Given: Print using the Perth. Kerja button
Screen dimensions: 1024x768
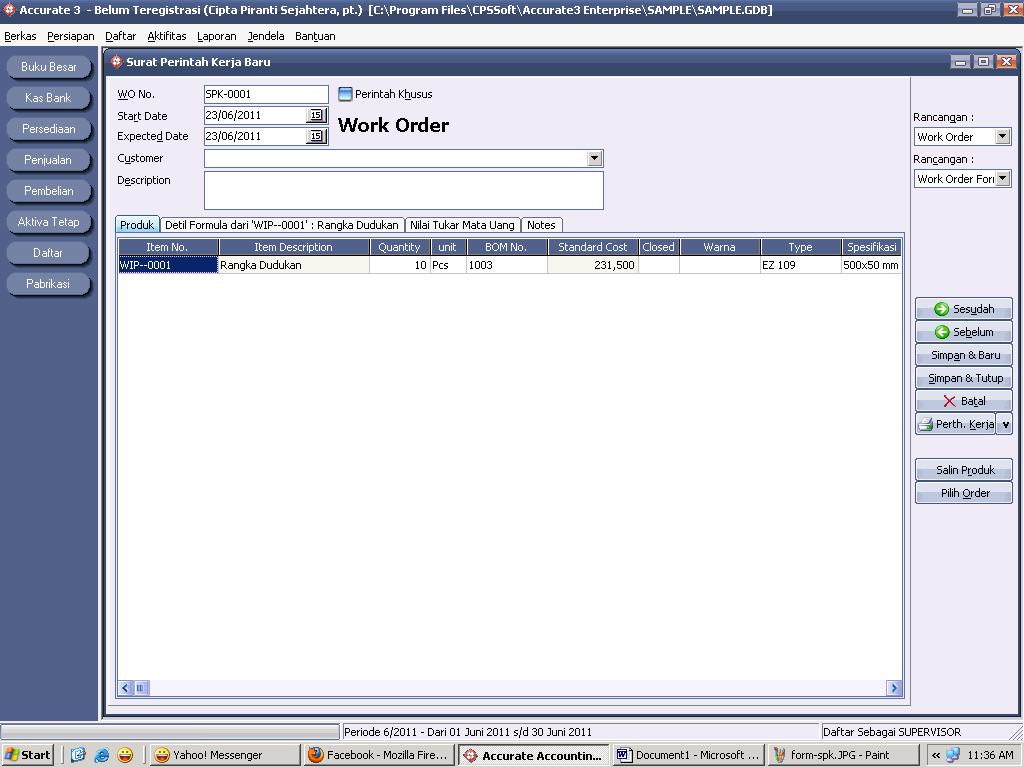Looking at the screenshot, I should click(958, 423).
